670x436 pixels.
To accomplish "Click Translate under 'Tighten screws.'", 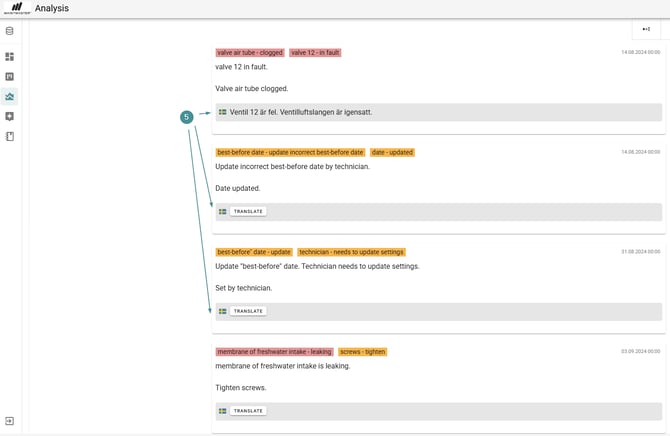I will [248, 411].
